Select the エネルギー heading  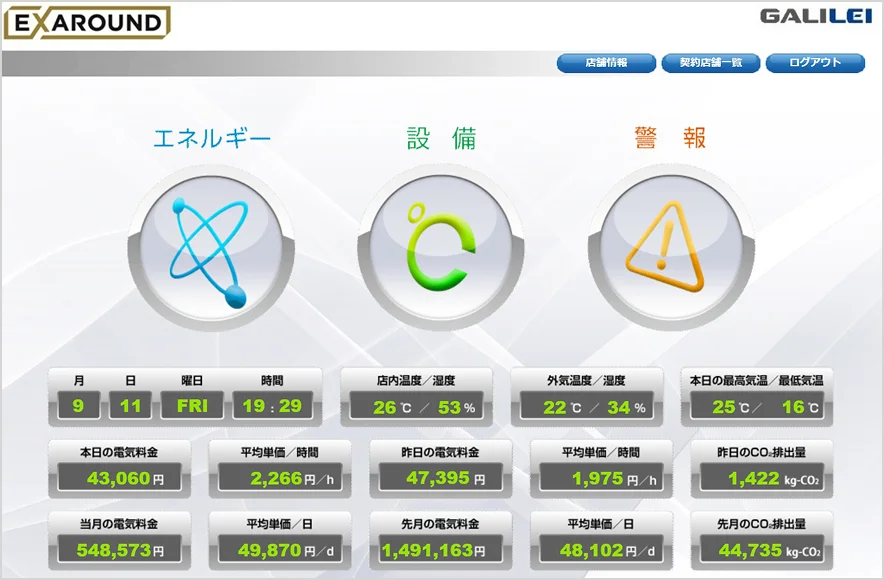point(212,138)
